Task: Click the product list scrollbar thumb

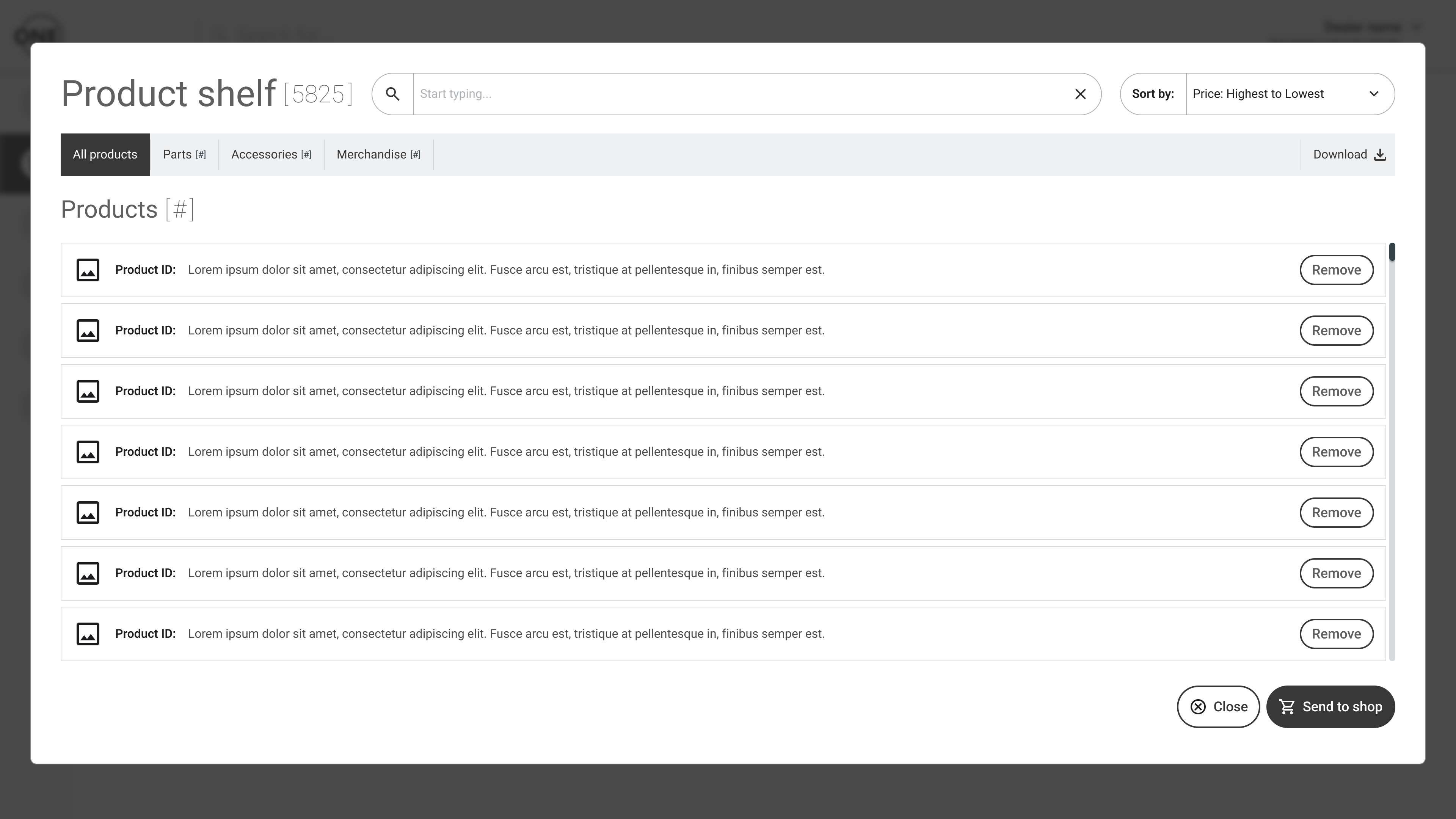Action: click(x=1392, y=252)
